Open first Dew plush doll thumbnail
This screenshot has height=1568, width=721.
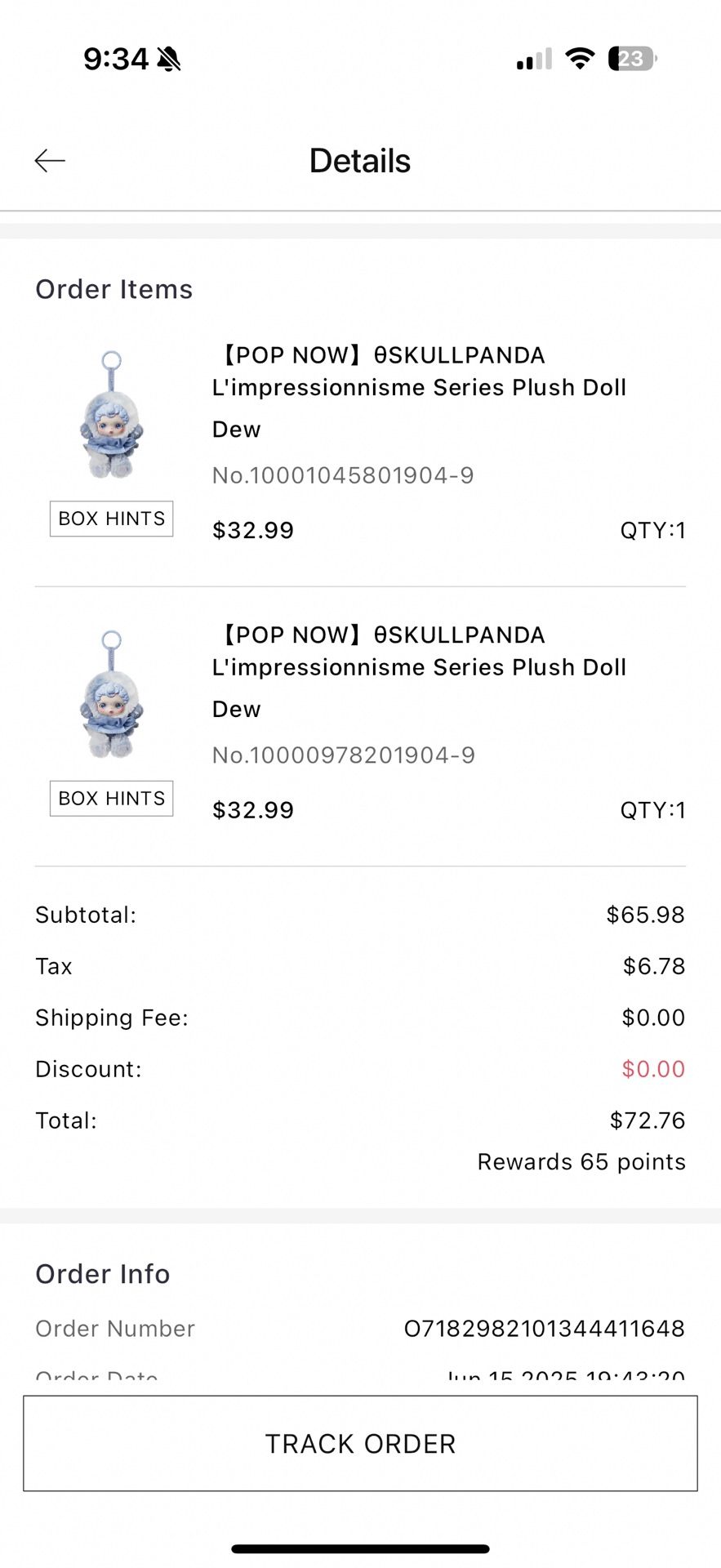112,415
